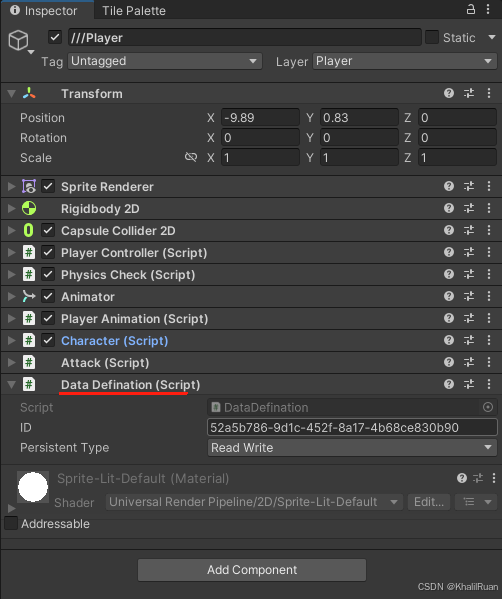Expand the Attack script foldout
Screen dimensions: 502x599
tap(11, 363)
